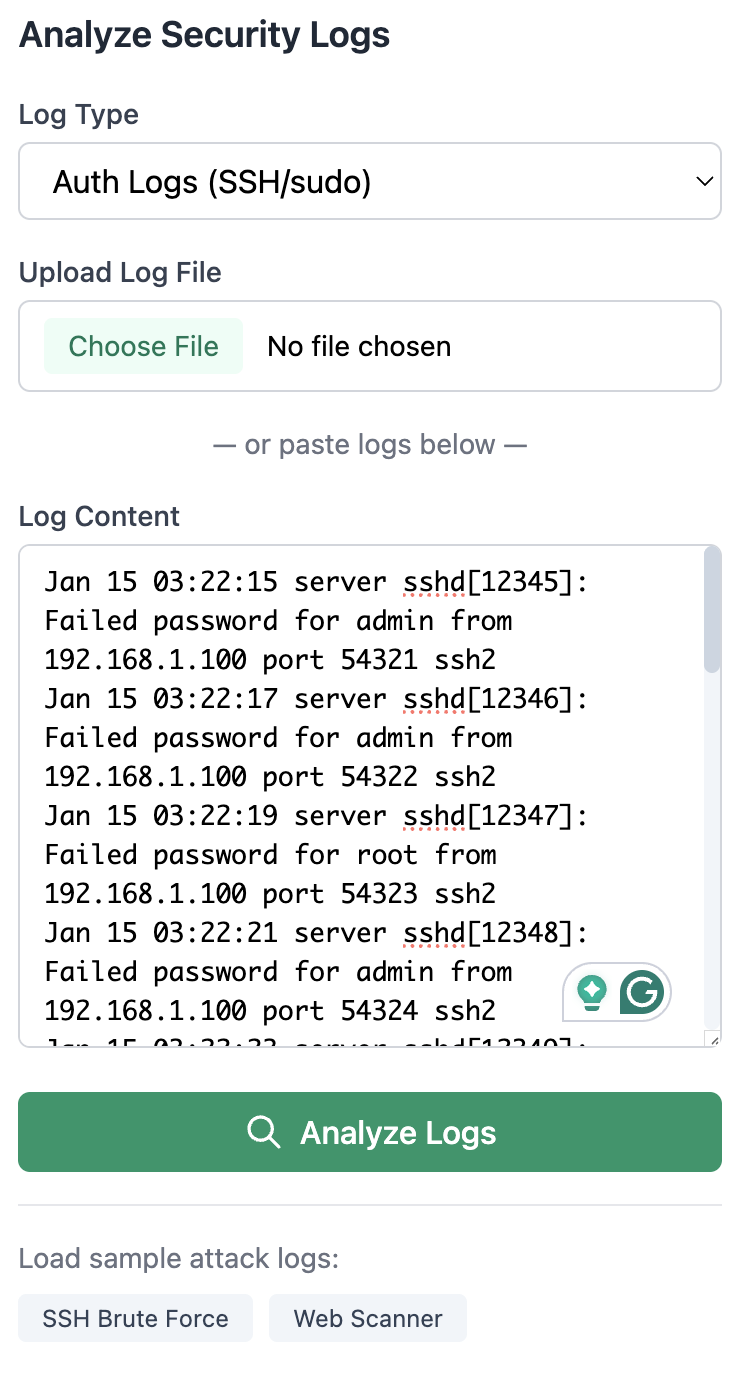This screenshot has height=1382, width=754.
Task: Click the No file chosen label
Action: (359, 346)
